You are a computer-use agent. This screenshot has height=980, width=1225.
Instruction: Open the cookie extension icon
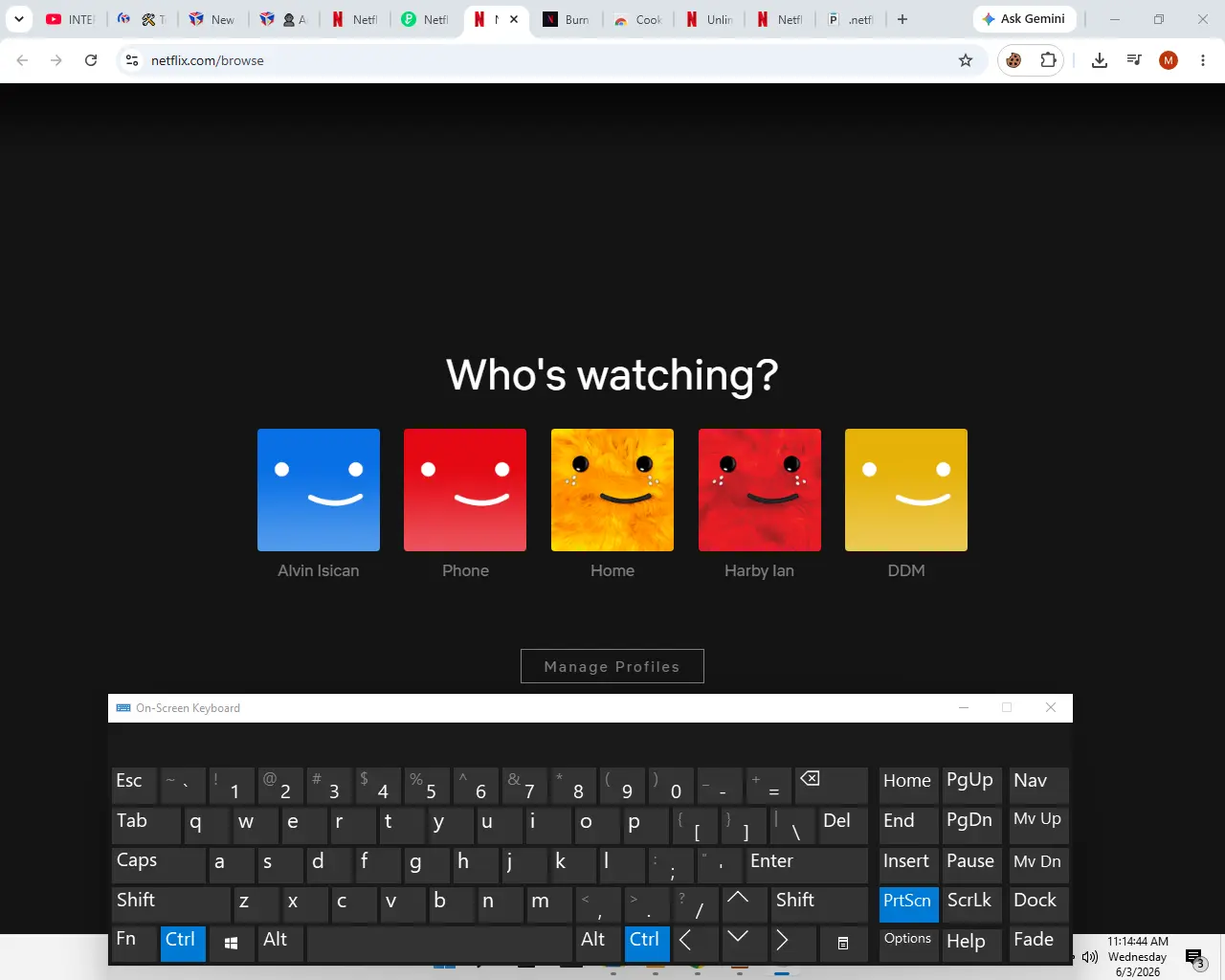click(x=1013, y=60)
